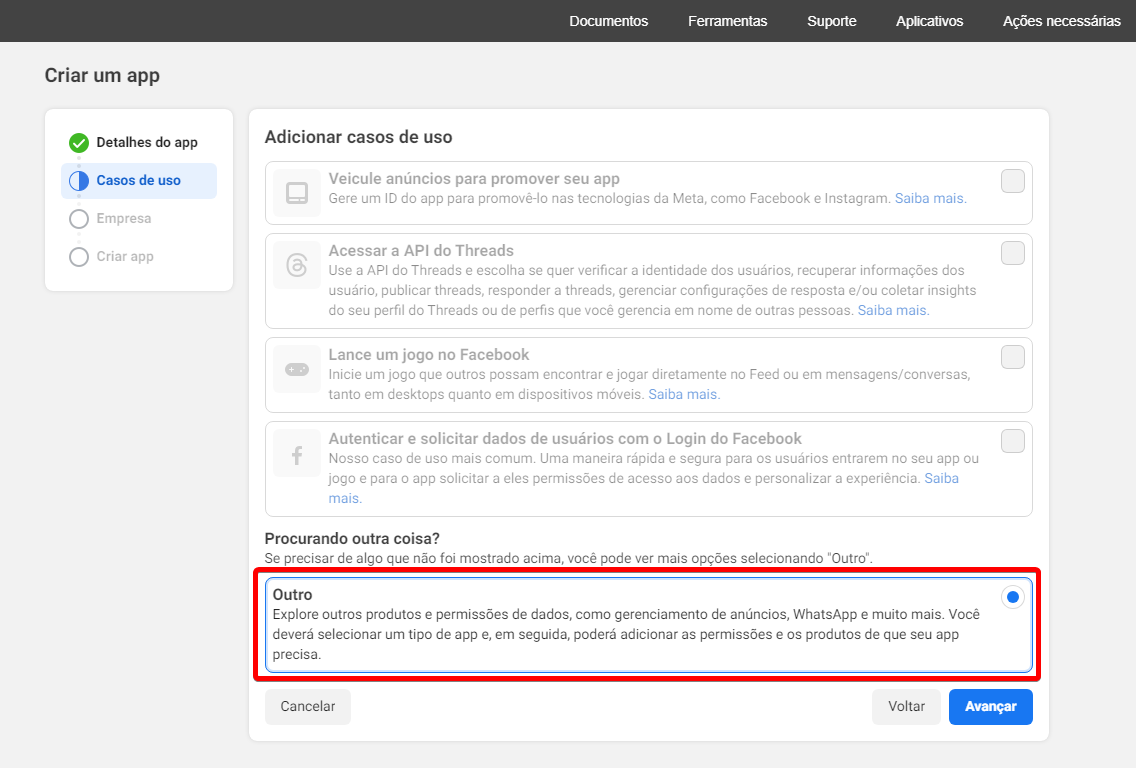Go to the Detalhes do app step
The image size is (1136, 768).
pyautogui.click(x=147, y=143)
